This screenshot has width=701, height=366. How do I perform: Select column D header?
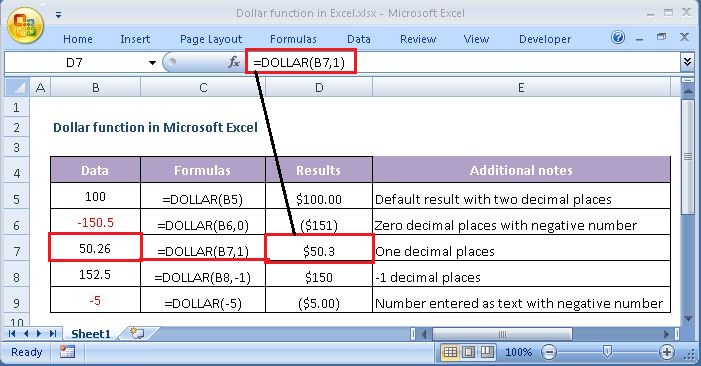point(319,88)
